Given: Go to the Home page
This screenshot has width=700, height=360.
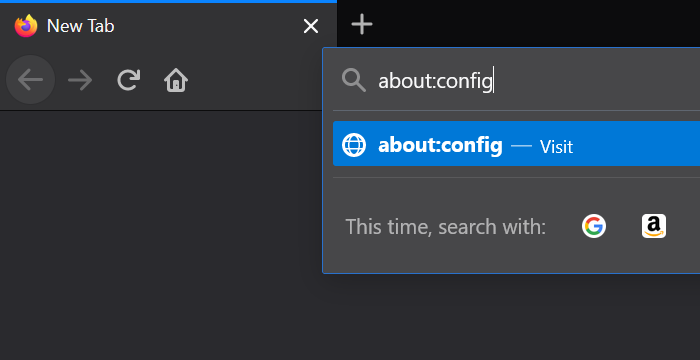Looking at the screenshot, I should pos(176,80).
